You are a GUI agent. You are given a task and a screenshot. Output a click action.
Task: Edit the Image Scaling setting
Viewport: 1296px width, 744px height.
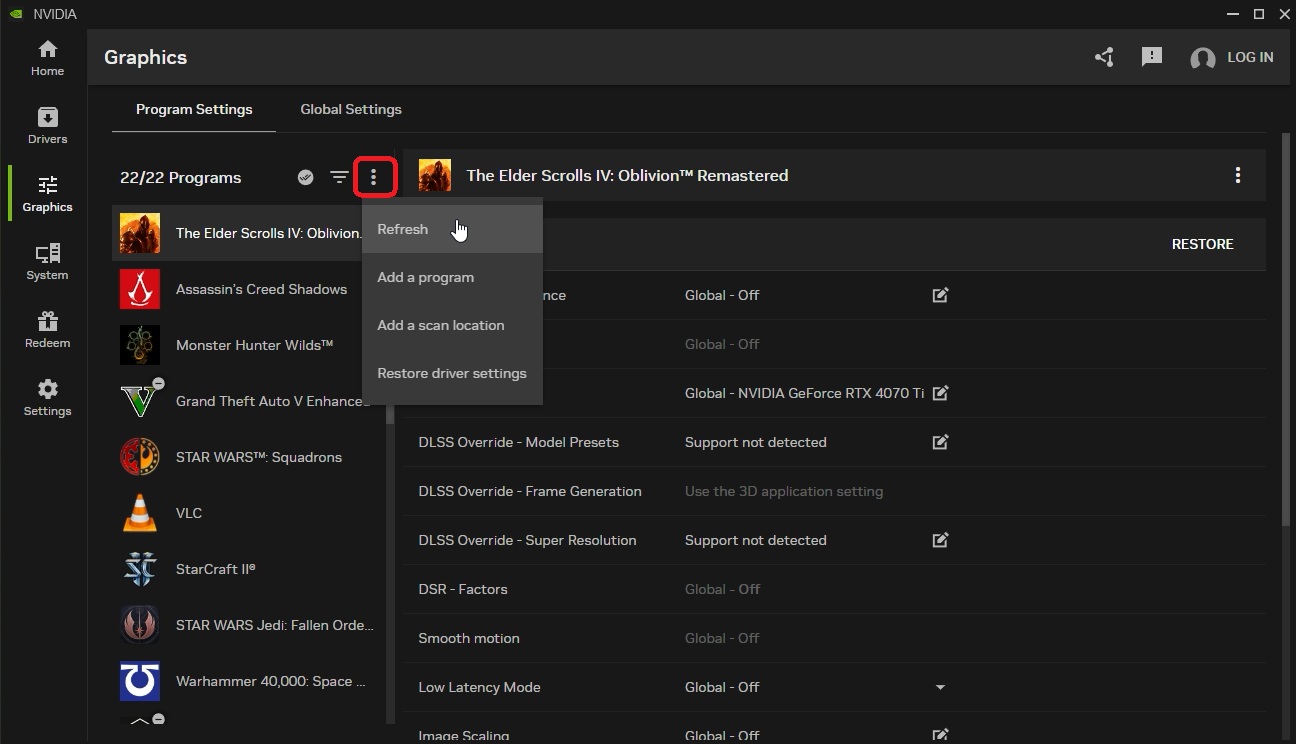click(x=940, y=735)
